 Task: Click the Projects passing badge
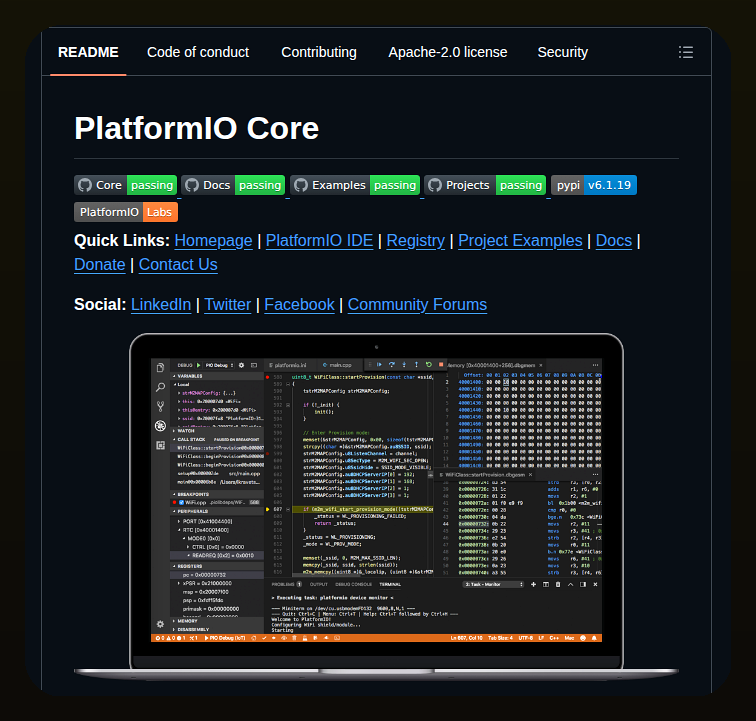485,185
